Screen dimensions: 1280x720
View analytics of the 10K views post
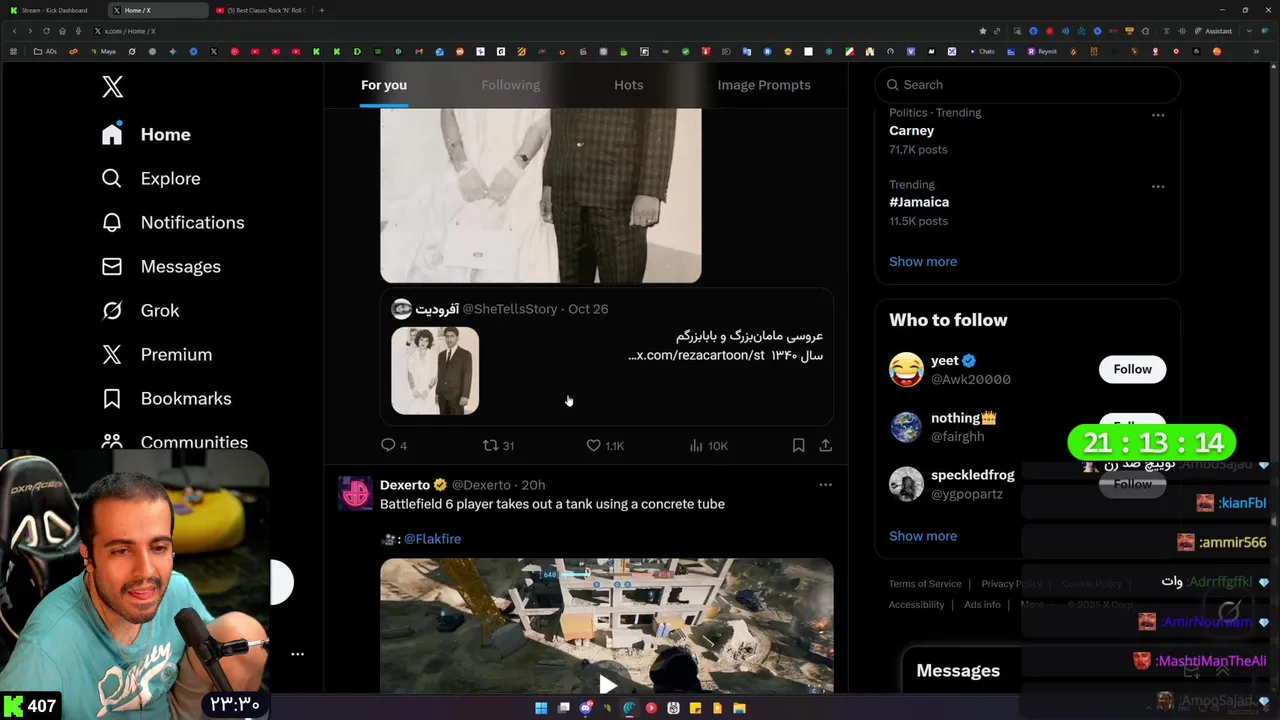(708, 445)
